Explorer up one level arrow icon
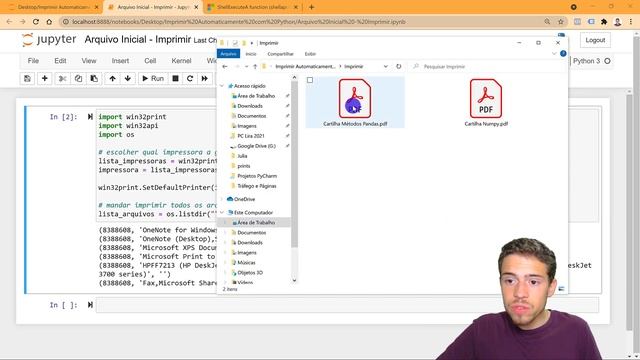 (255, 67)
